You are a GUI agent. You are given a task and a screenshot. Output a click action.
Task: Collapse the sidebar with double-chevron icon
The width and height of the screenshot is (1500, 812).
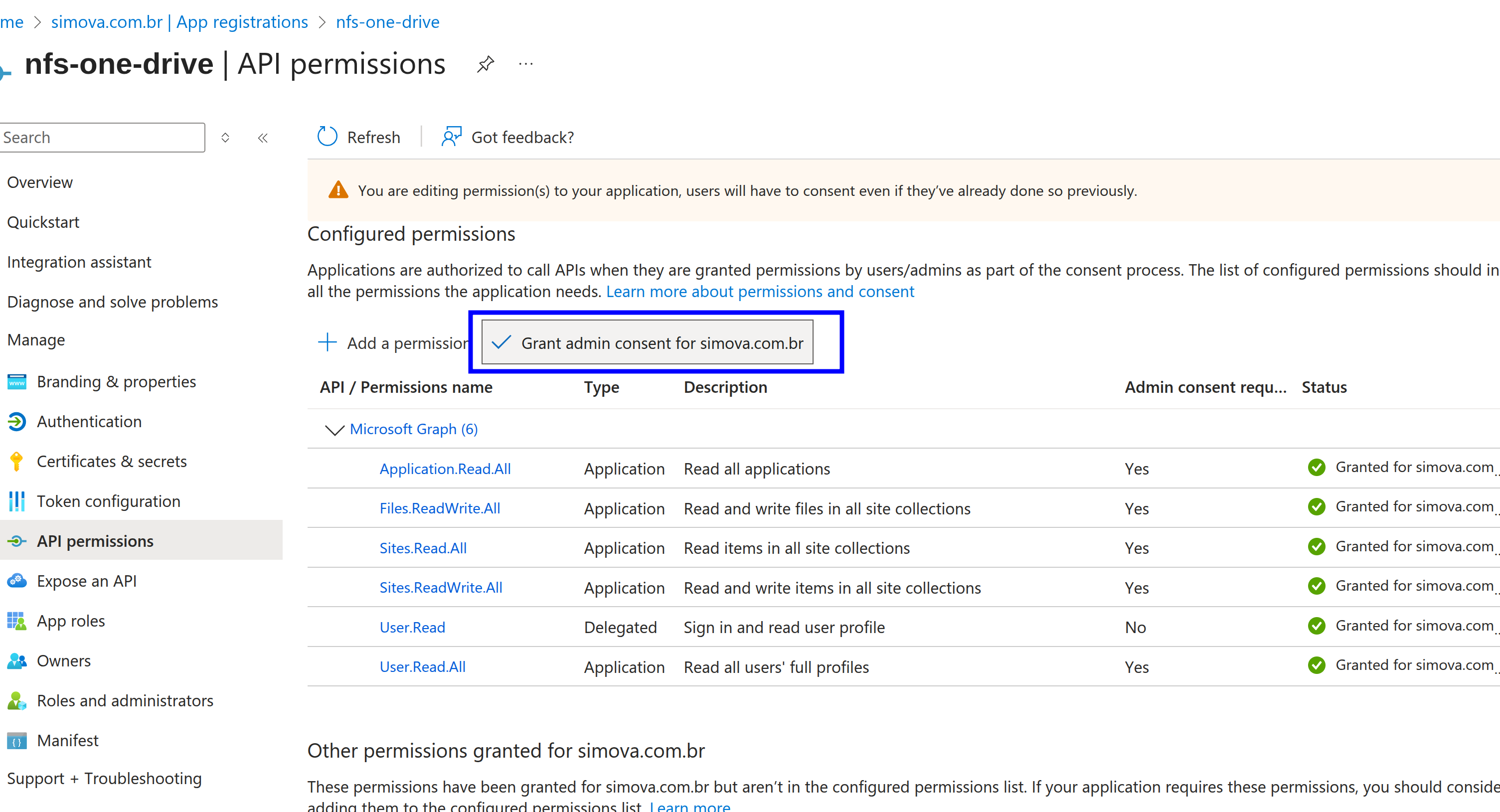click(x=263, y=138)
